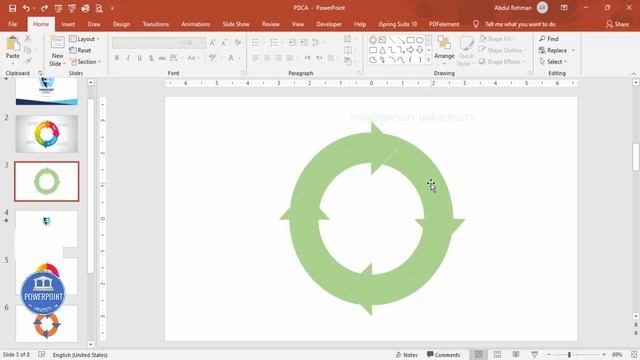Click the Undo arrow icon

[26, 8]
